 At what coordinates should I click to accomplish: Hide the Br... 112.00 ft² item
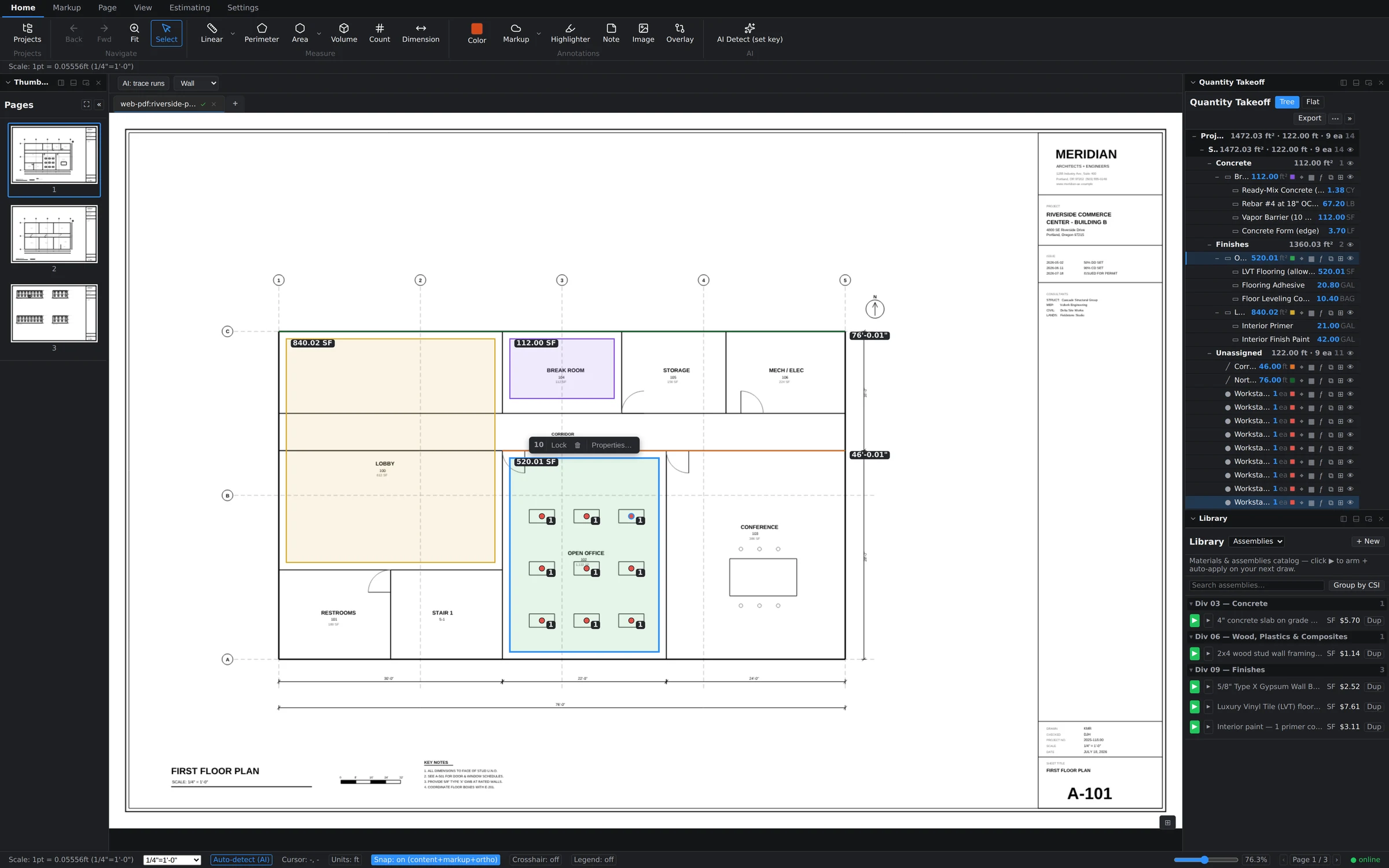click(x=1350, y=177)
